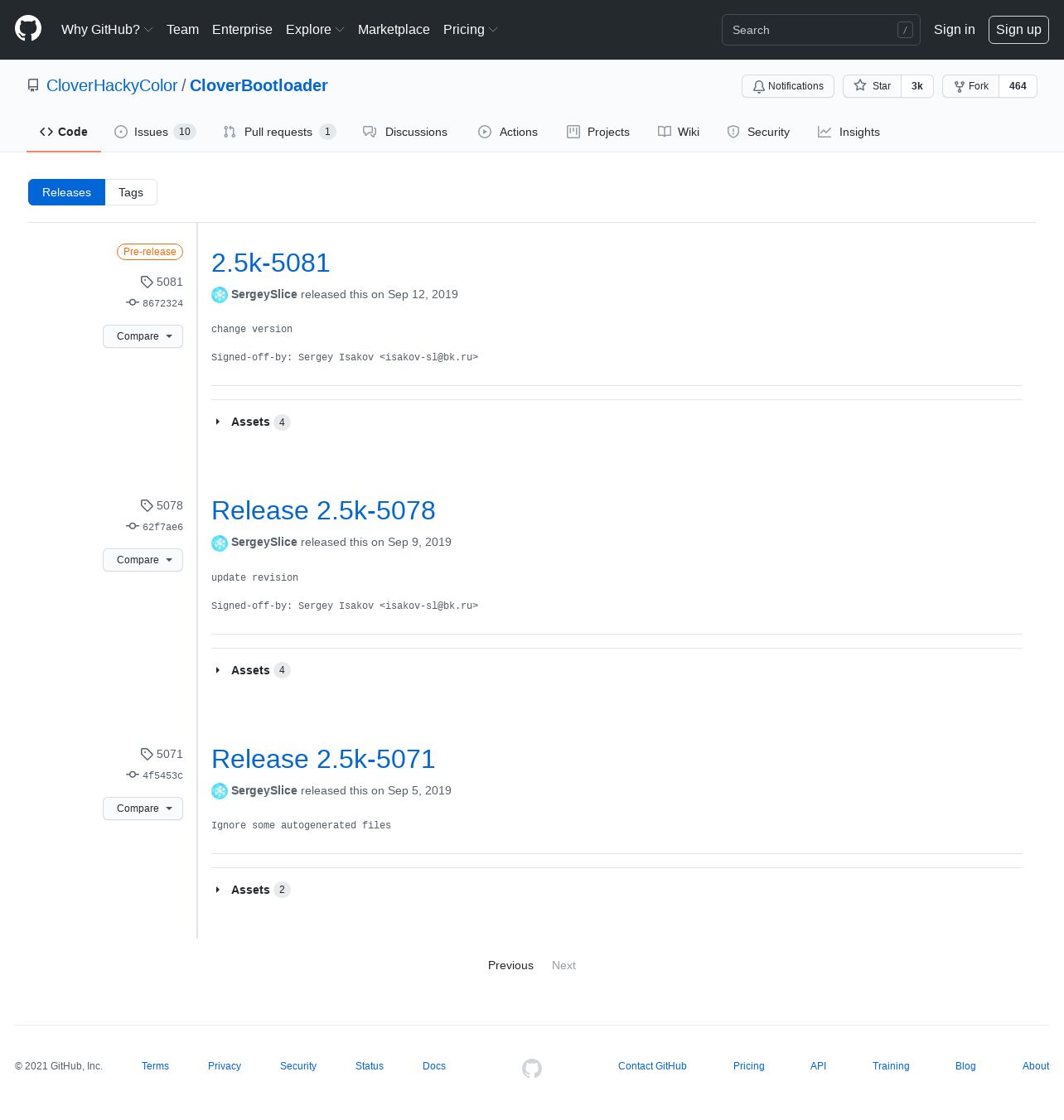
Task: Open Contact GitHub in footer
Action: click(652, 1066)
